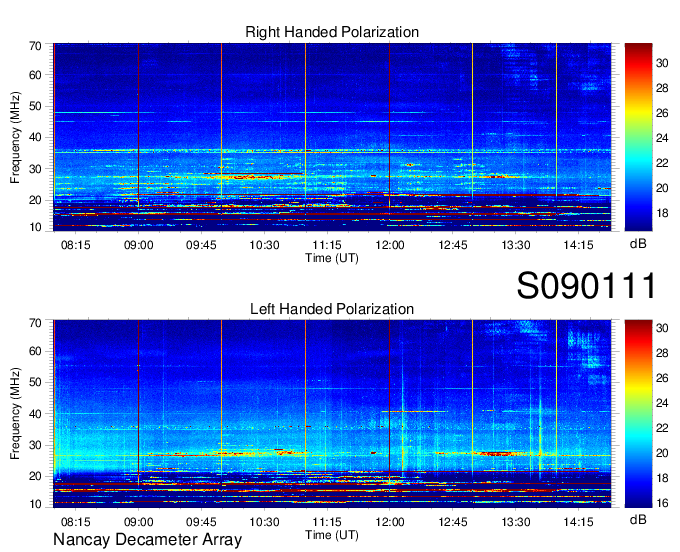Click the 50 MHz tick on Left Handed plot
Image resolution: width=680 pixels, height=552 pixels.
pos(35,382)
